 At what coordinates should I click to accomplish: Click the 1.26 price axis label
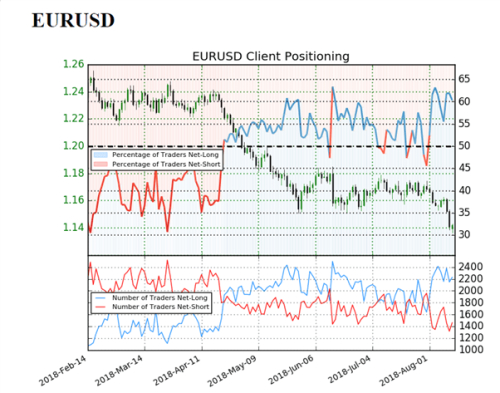pyautogui.click(x=74, y=64)
